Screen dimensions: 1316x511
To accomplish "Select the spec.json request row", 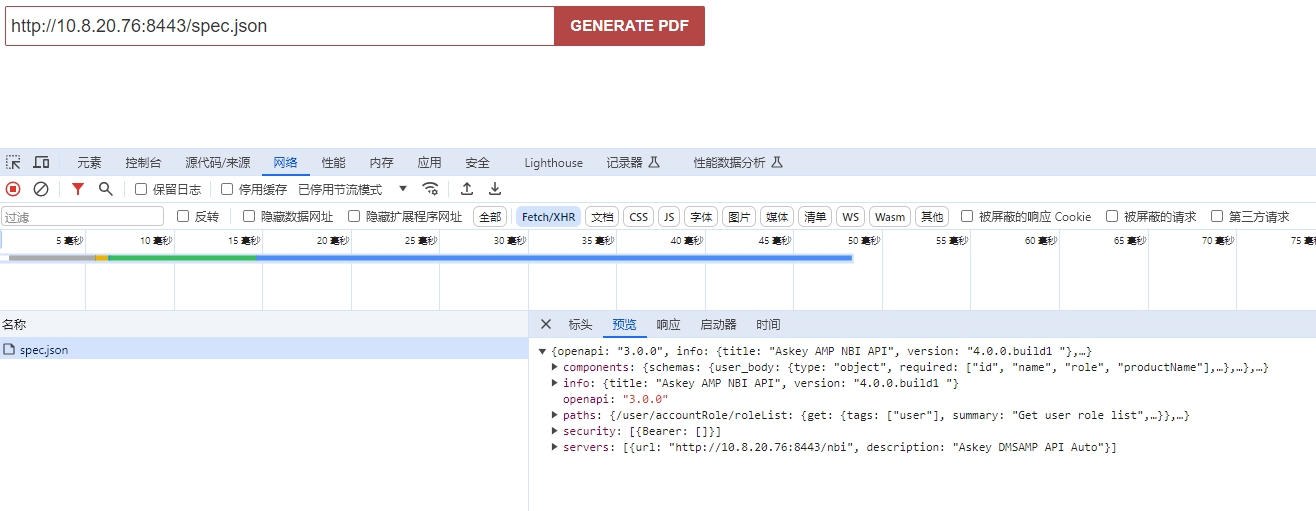I will point(264,350).
